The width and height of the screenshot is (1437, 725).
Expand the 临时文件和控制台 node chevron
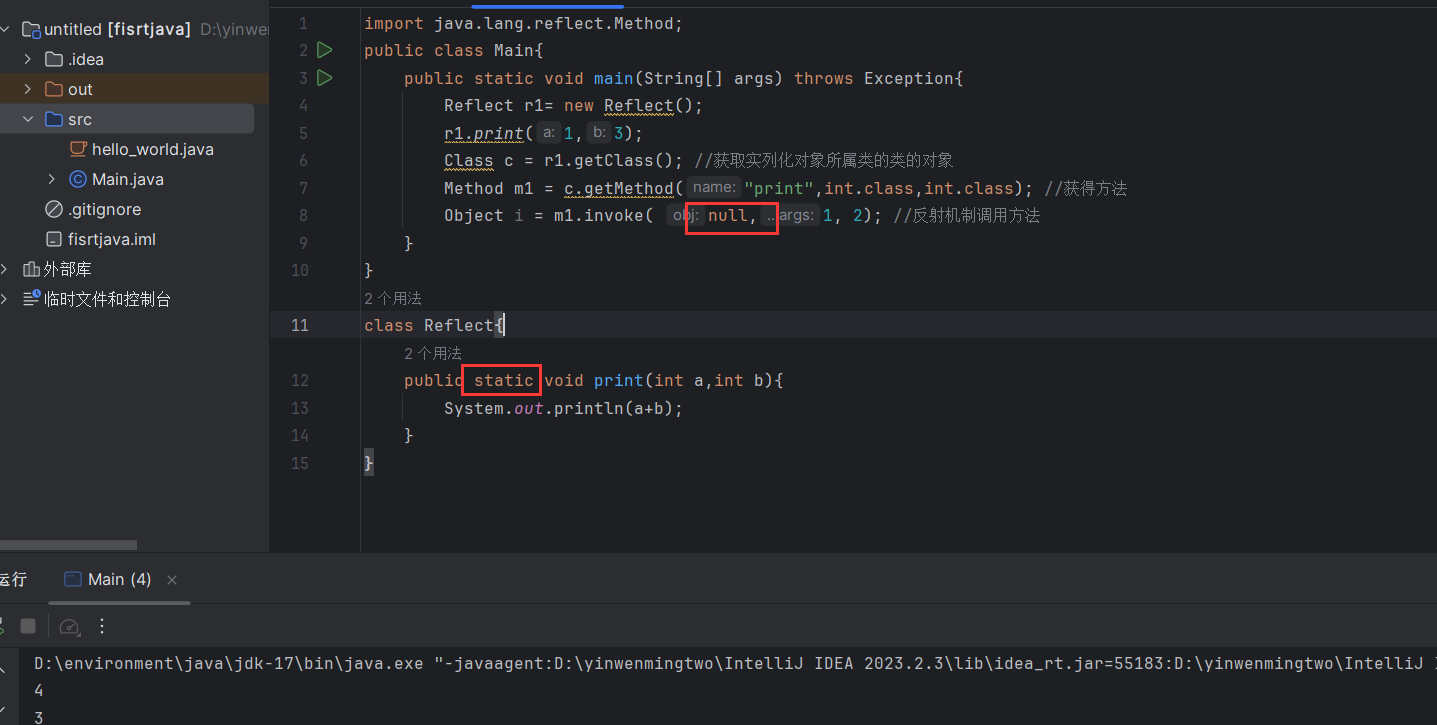pyautogui.click(x=6, y=299)
